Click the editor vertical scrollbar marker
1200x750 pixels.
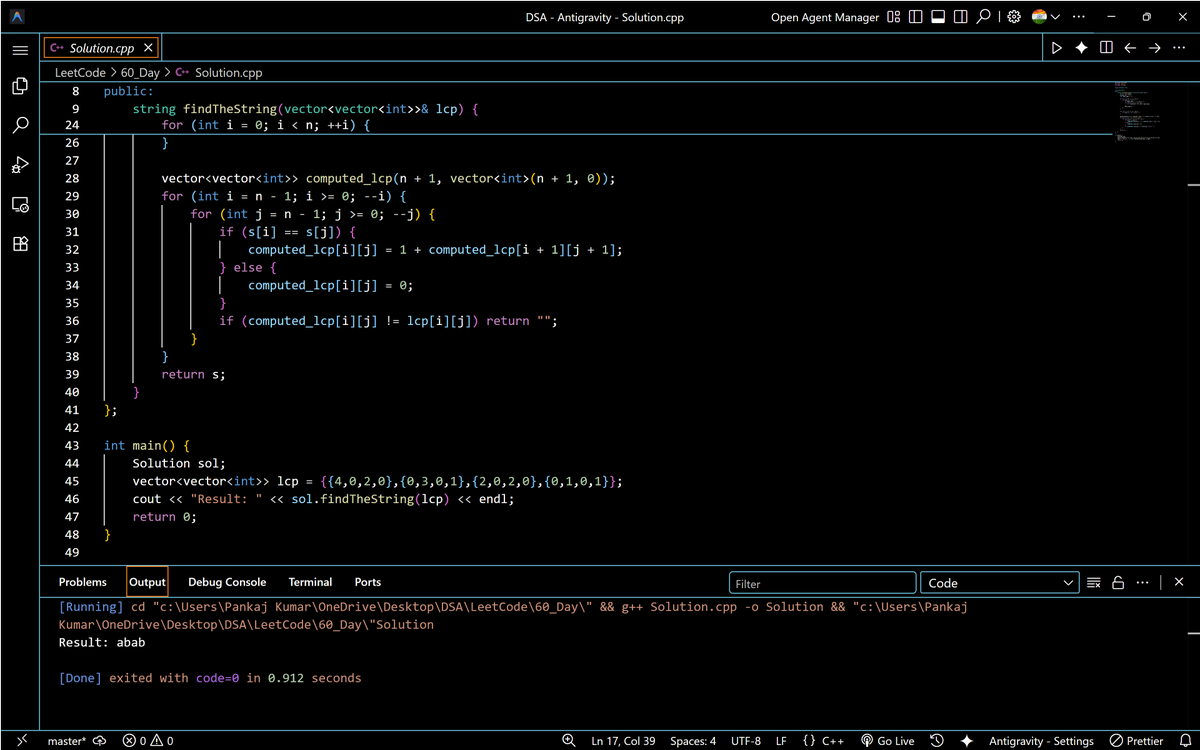[1193, 185]
